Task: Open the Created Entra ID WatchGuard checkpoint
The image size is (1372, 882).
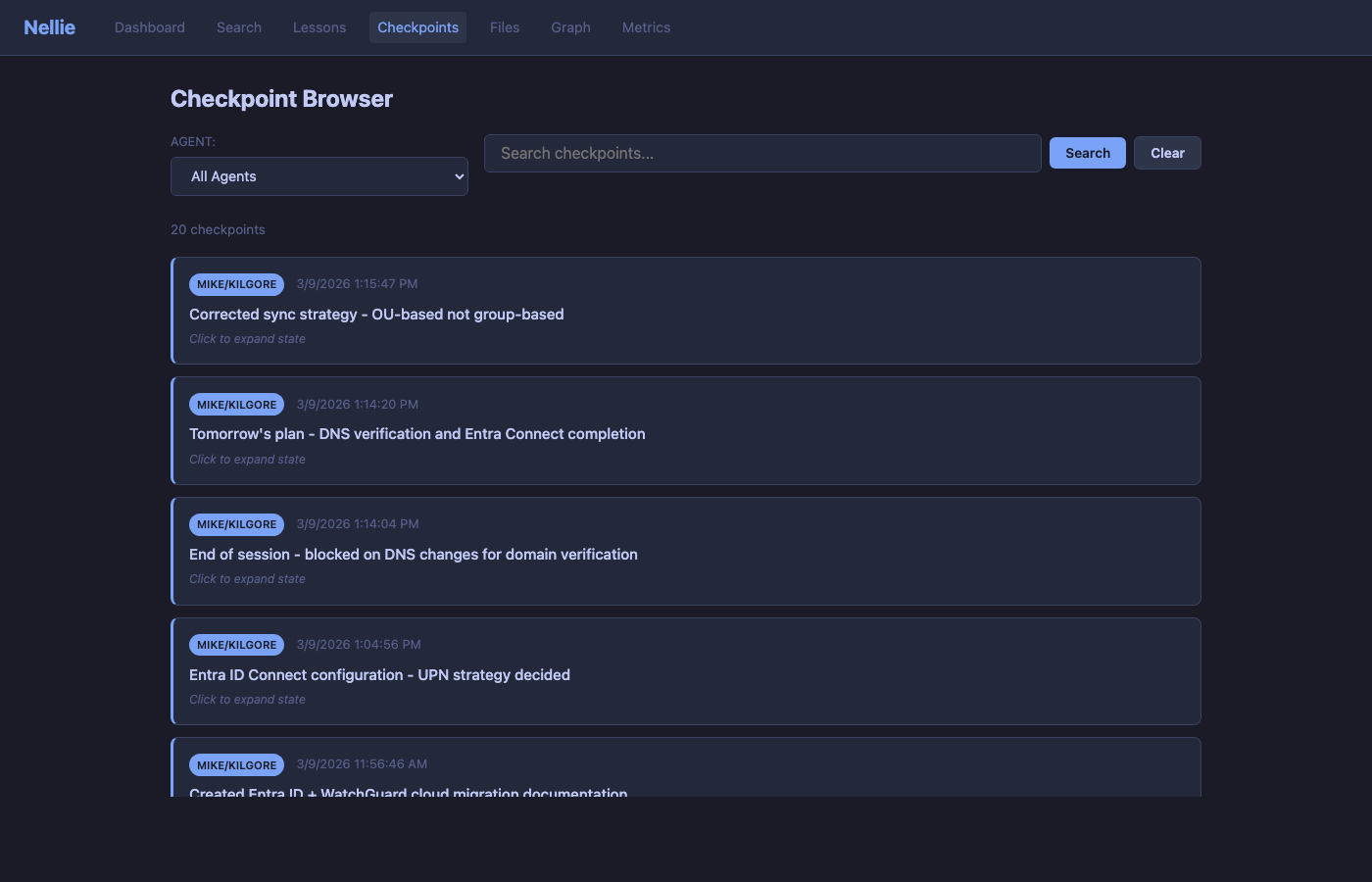Action: [408, 790]
